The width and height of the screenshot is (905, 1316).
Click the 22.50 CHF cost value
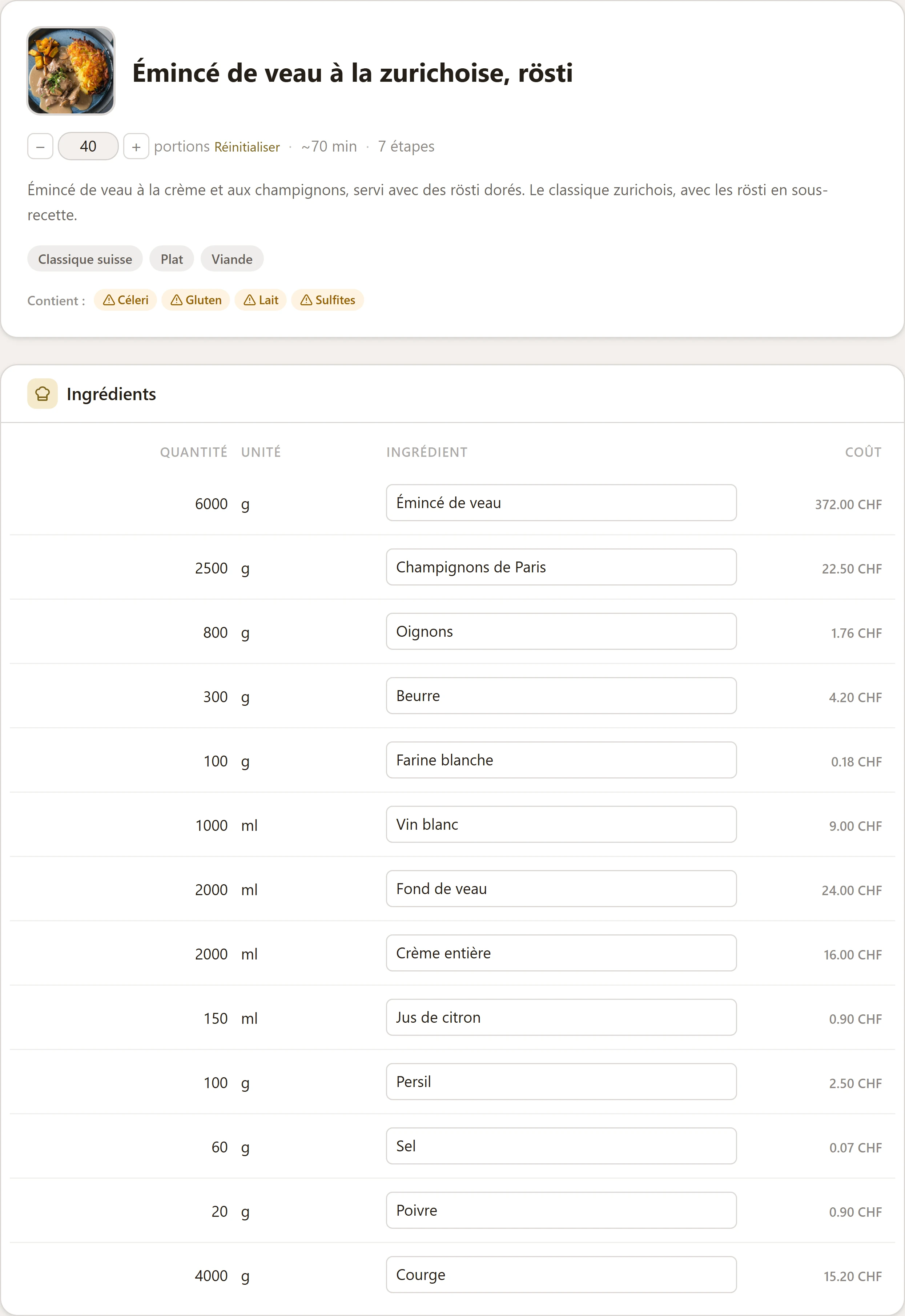point(852,569)
